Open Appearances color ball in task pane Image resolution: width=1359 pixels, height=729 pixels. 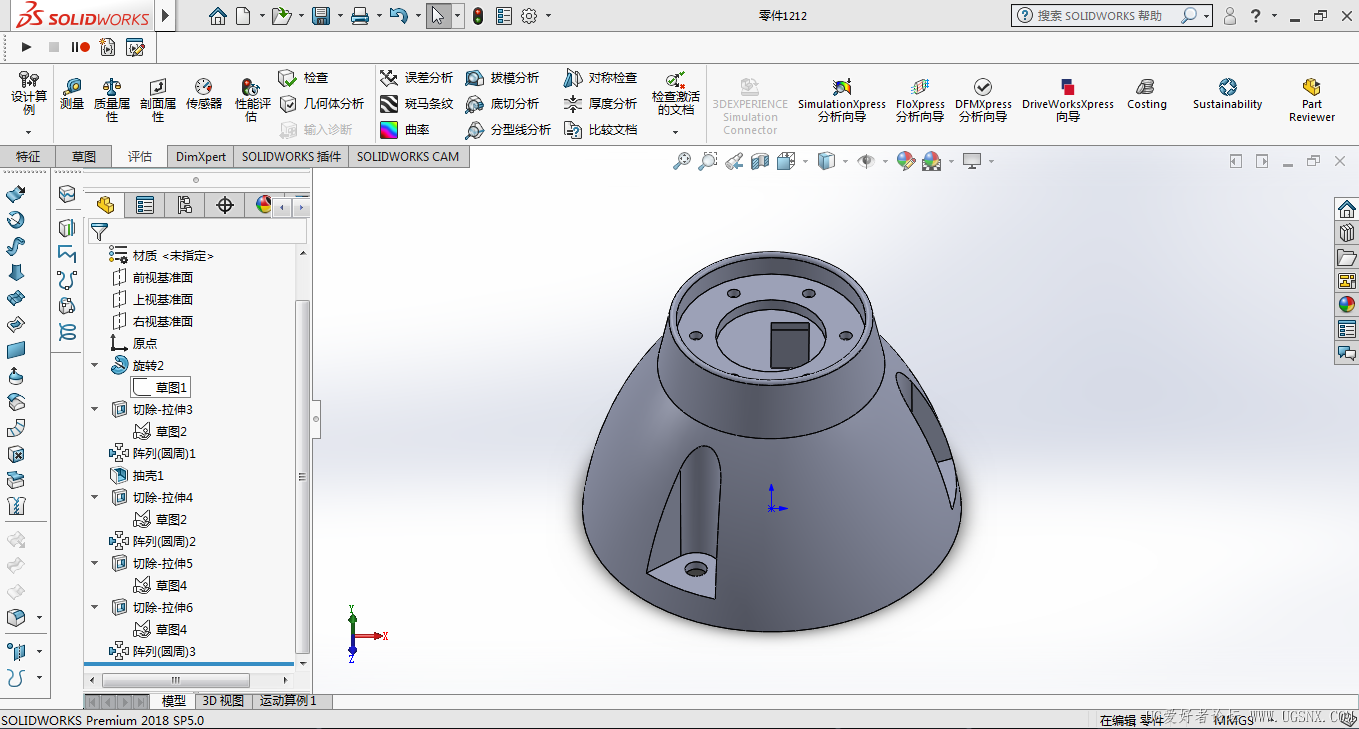pos(1347,305)
